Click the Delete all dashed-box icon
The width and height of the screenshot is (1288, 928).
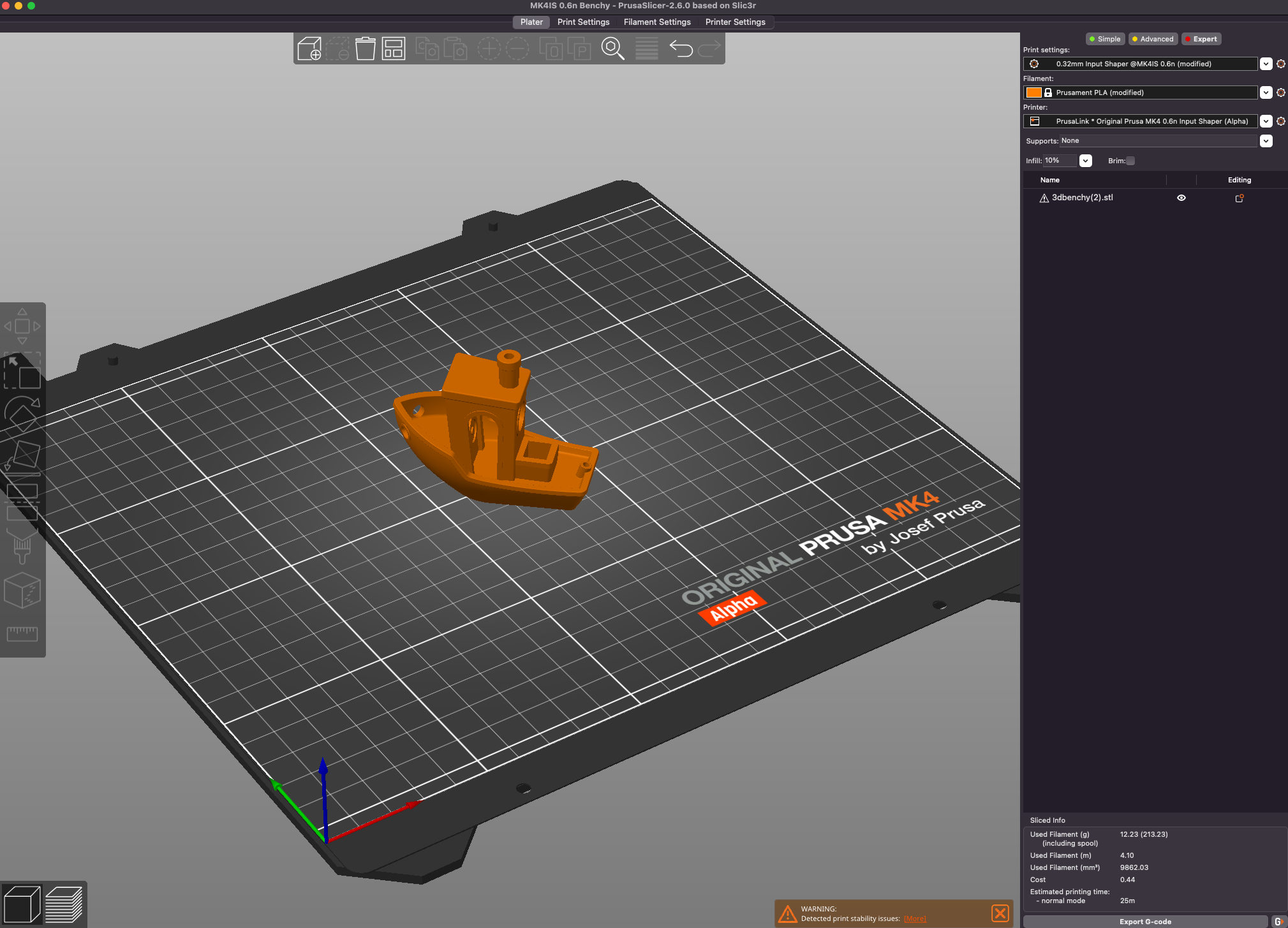337,48
